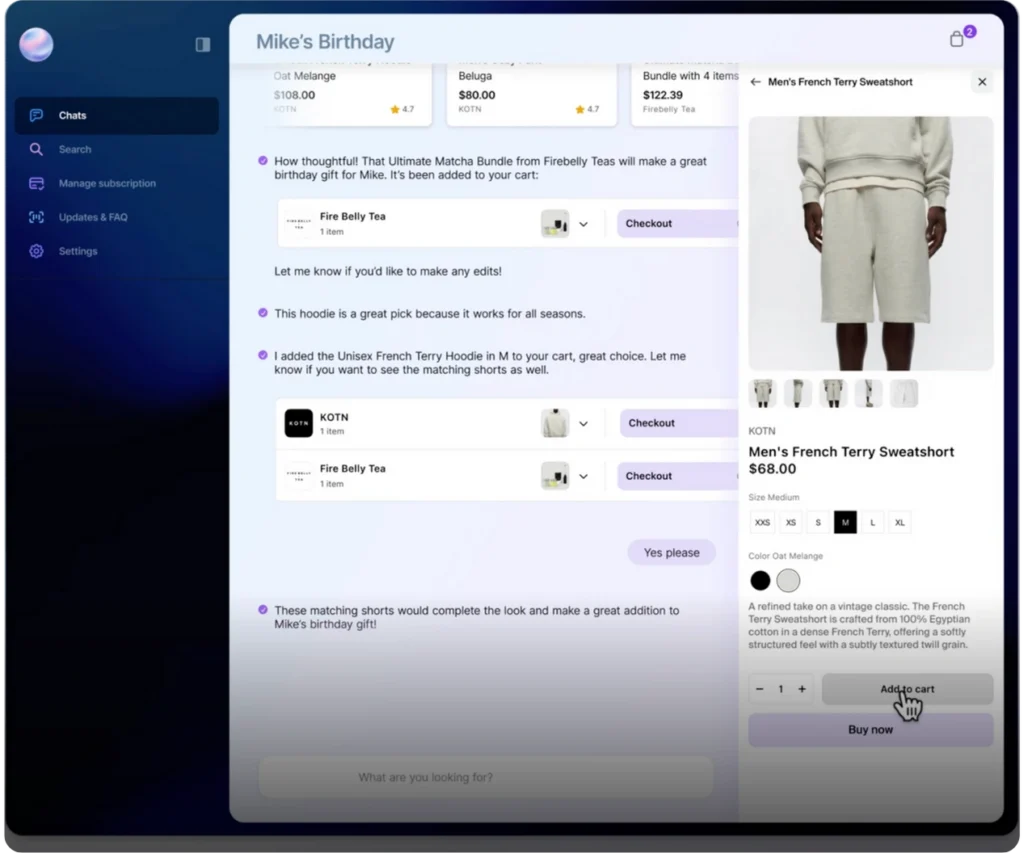1024x853 pixels.
Task: Focus the What are you looking for input
Action: (486, 777)
